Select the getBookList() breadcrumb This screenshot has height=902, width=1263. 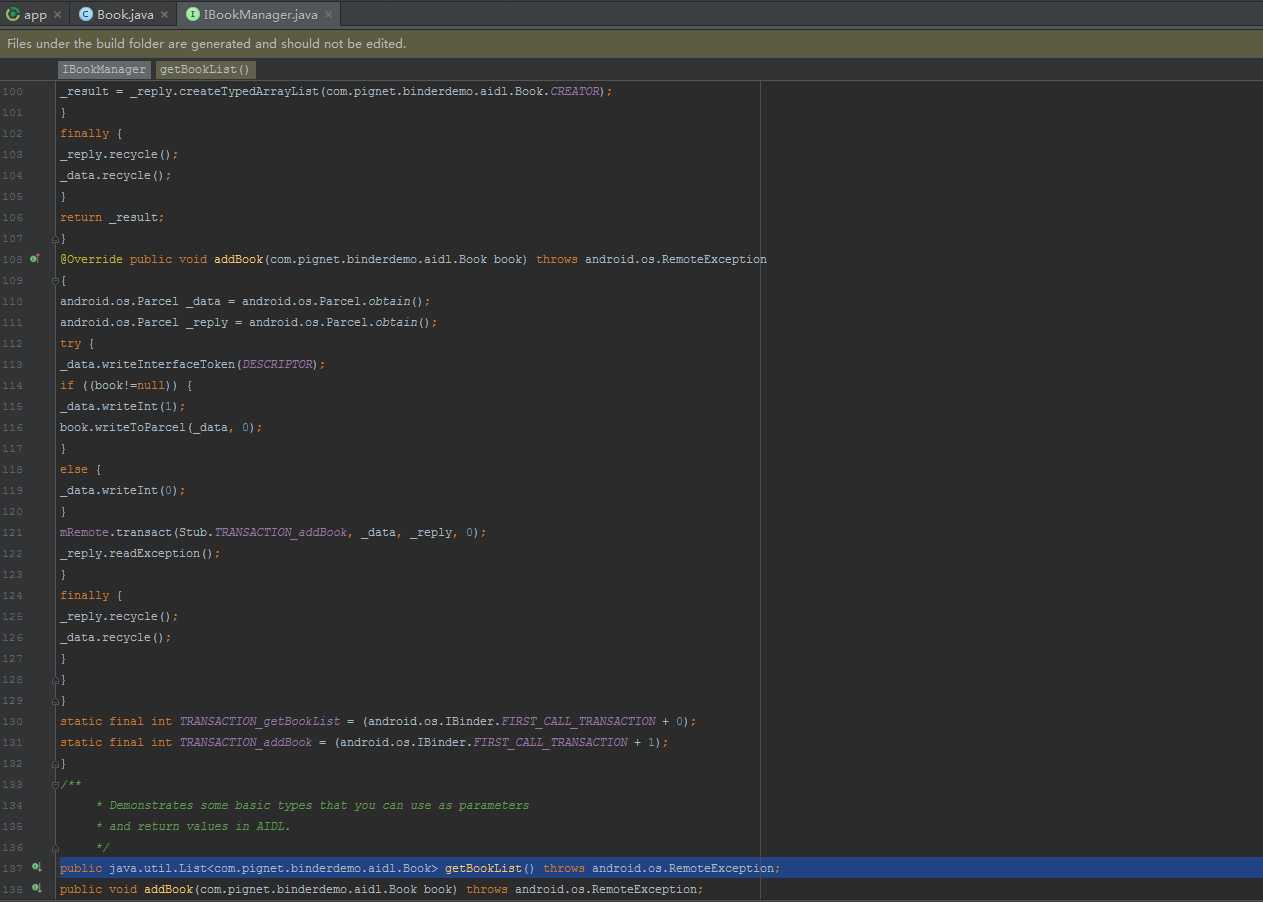click(x=205, y=69)
